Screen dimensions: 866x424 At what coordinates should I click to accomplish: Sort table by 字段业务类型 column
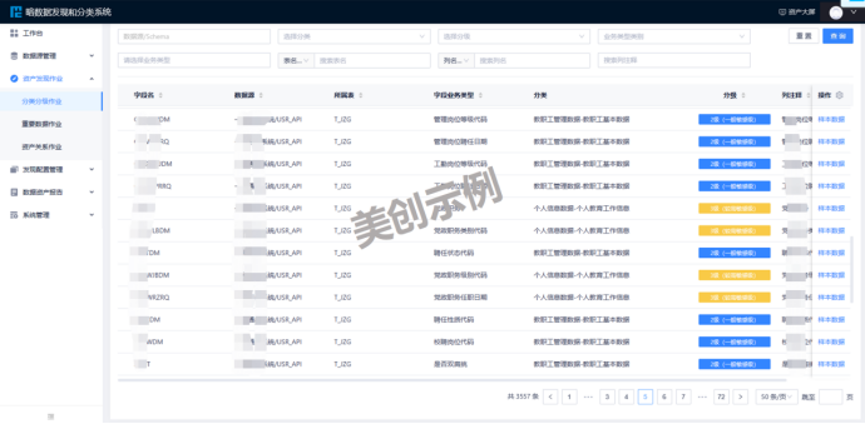coord(480,96)
